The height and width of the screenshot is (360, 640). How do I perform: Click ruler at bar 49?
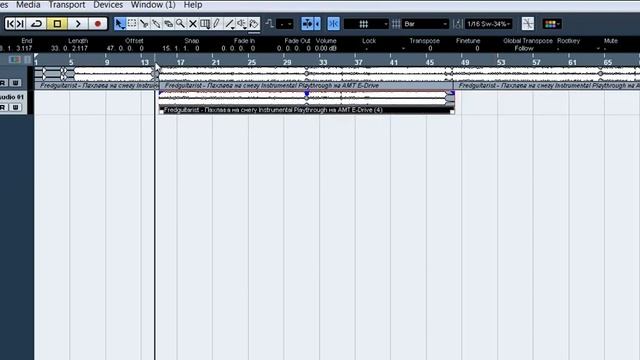tap(465, 62)
